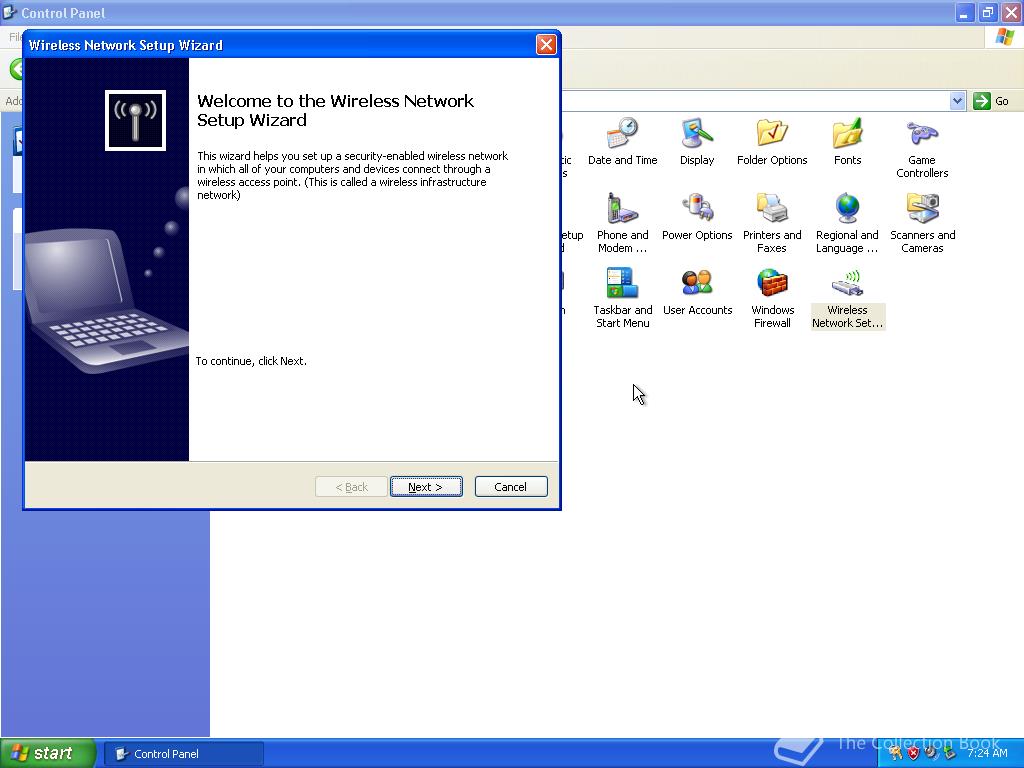Open Regional and Language options icon
1024x768 pixels.
click(847, 223)
